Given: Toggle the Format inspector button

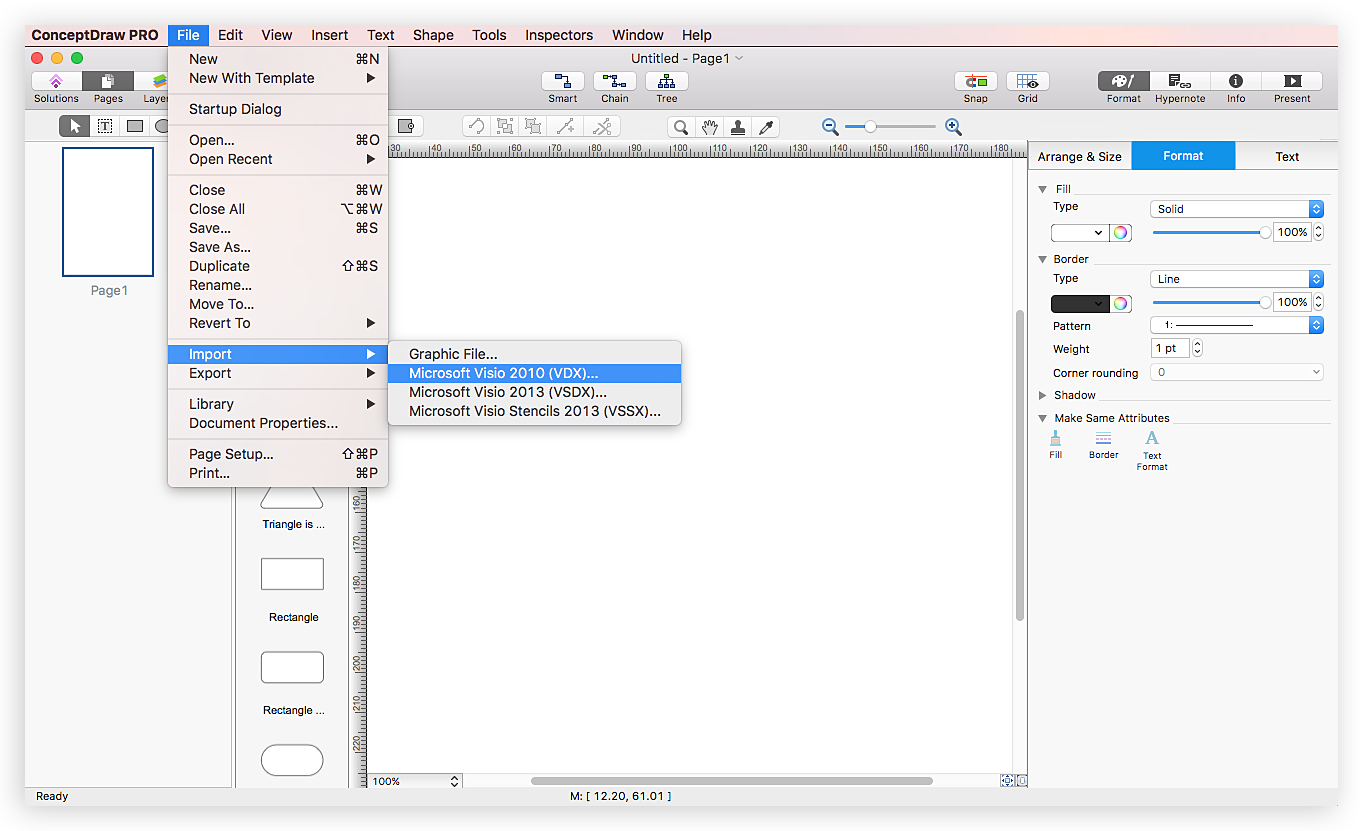Looking at the screenshot, I should [1123, 82].
